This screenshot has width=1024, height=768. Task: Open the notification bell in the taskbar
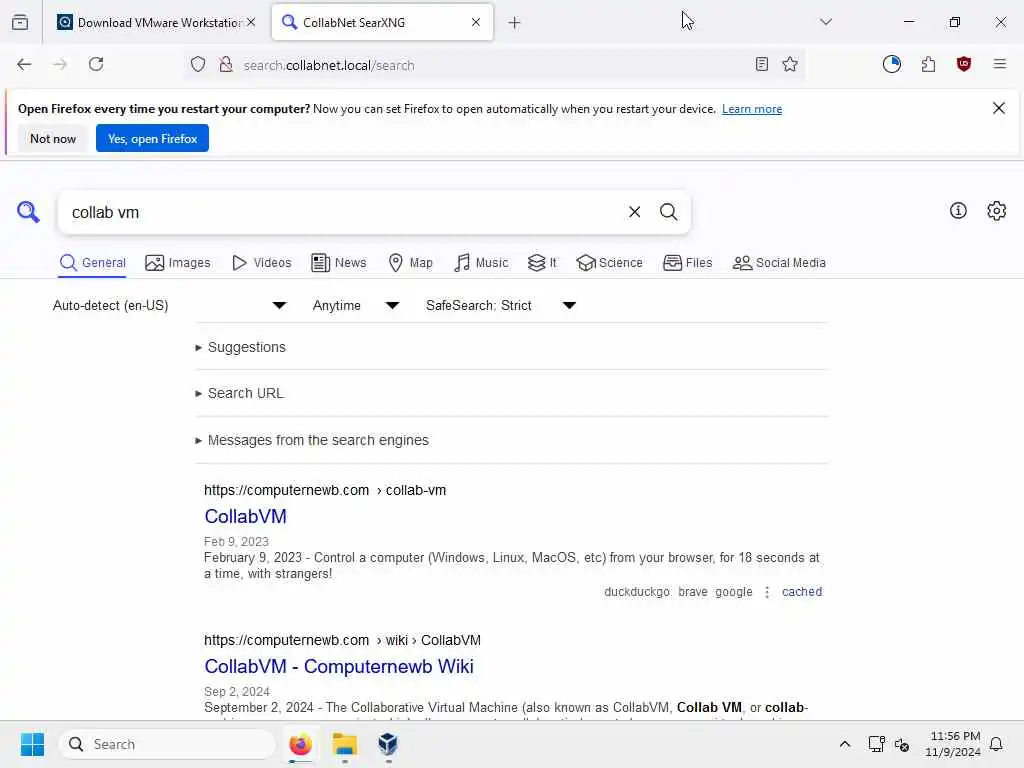pyautogui.click(x=996, y=744)
